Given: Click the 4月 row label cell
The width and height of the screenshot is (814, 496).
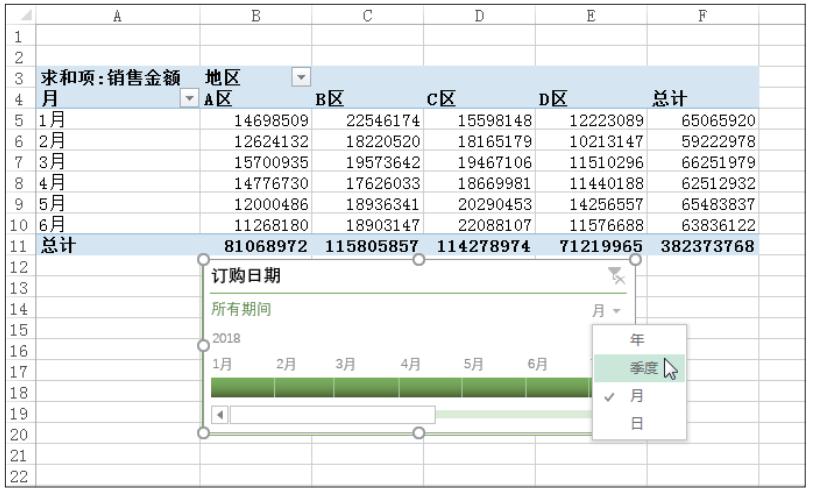Looking at the screenshot, I should 118,182.
